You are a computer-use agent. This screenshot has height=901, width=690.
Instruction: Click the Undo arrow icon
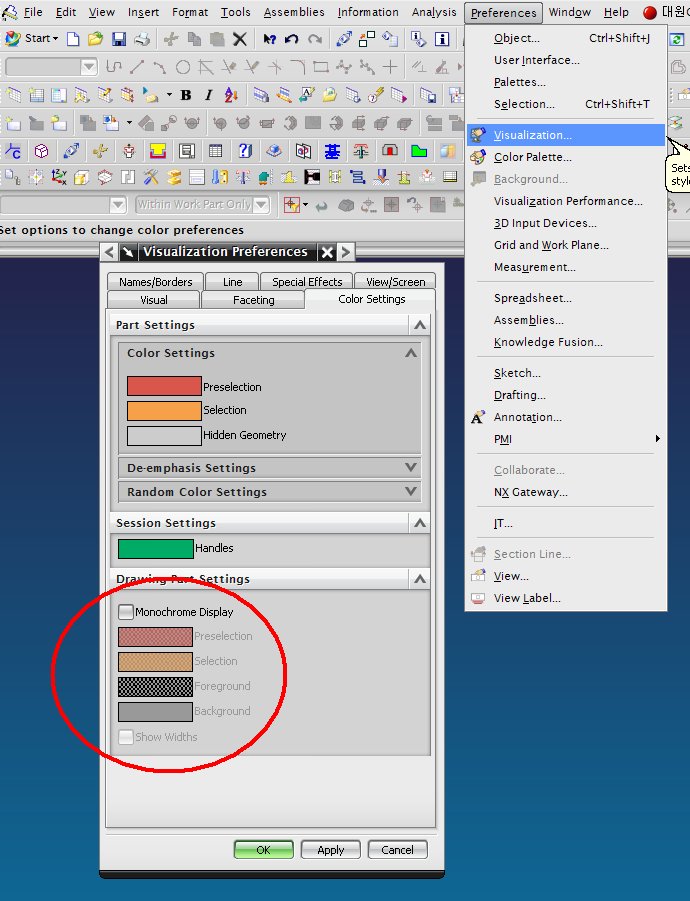click(292, 39)
